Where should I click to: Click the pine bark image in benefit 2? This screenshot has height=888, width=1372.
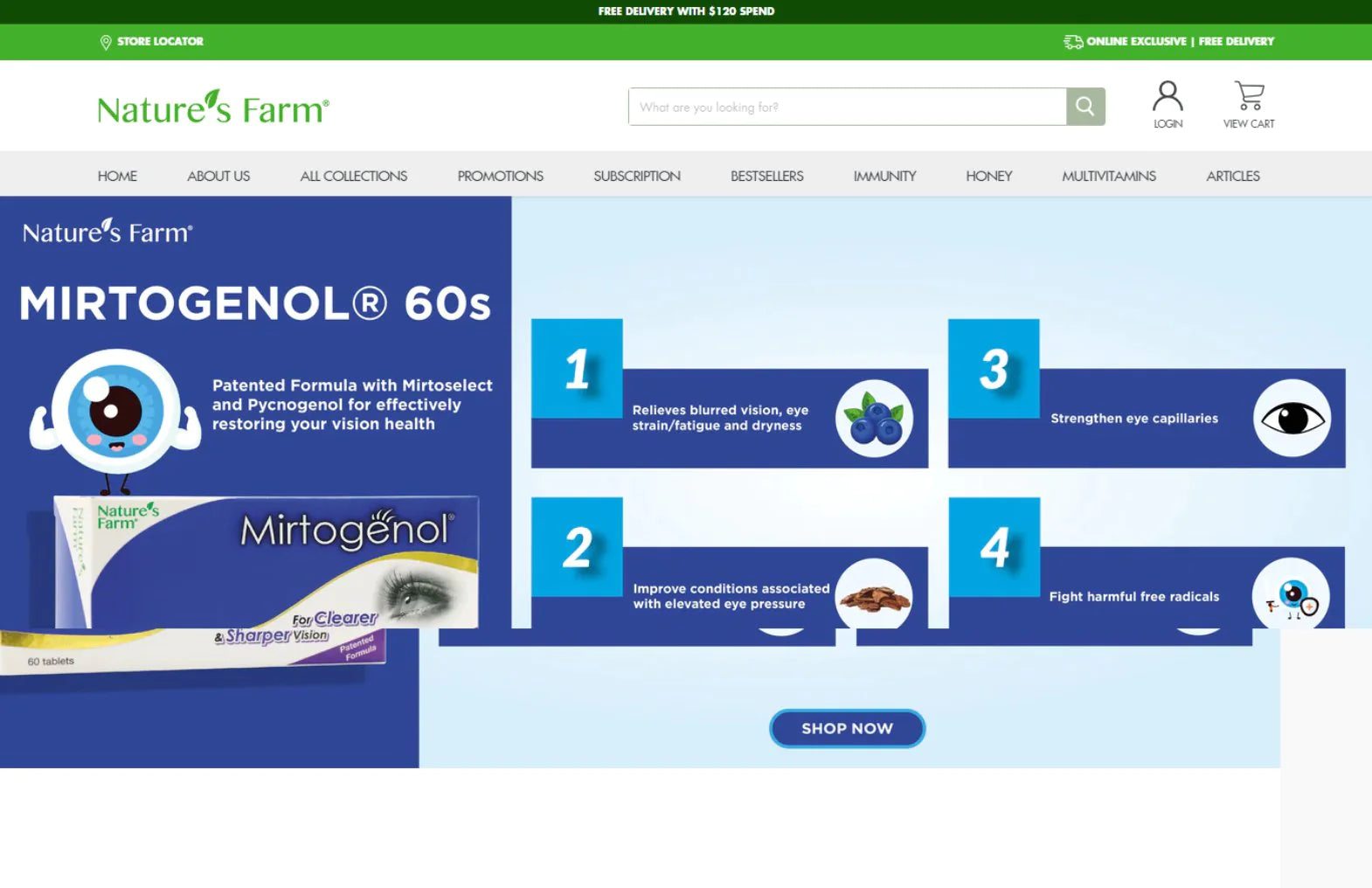(x=874, y=594)
